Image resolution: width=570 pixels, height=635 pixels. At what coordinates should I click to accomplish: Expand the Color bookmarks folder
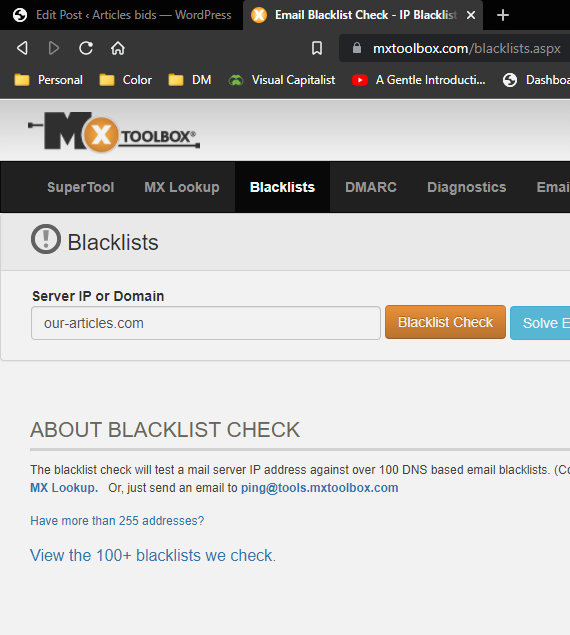126,80
